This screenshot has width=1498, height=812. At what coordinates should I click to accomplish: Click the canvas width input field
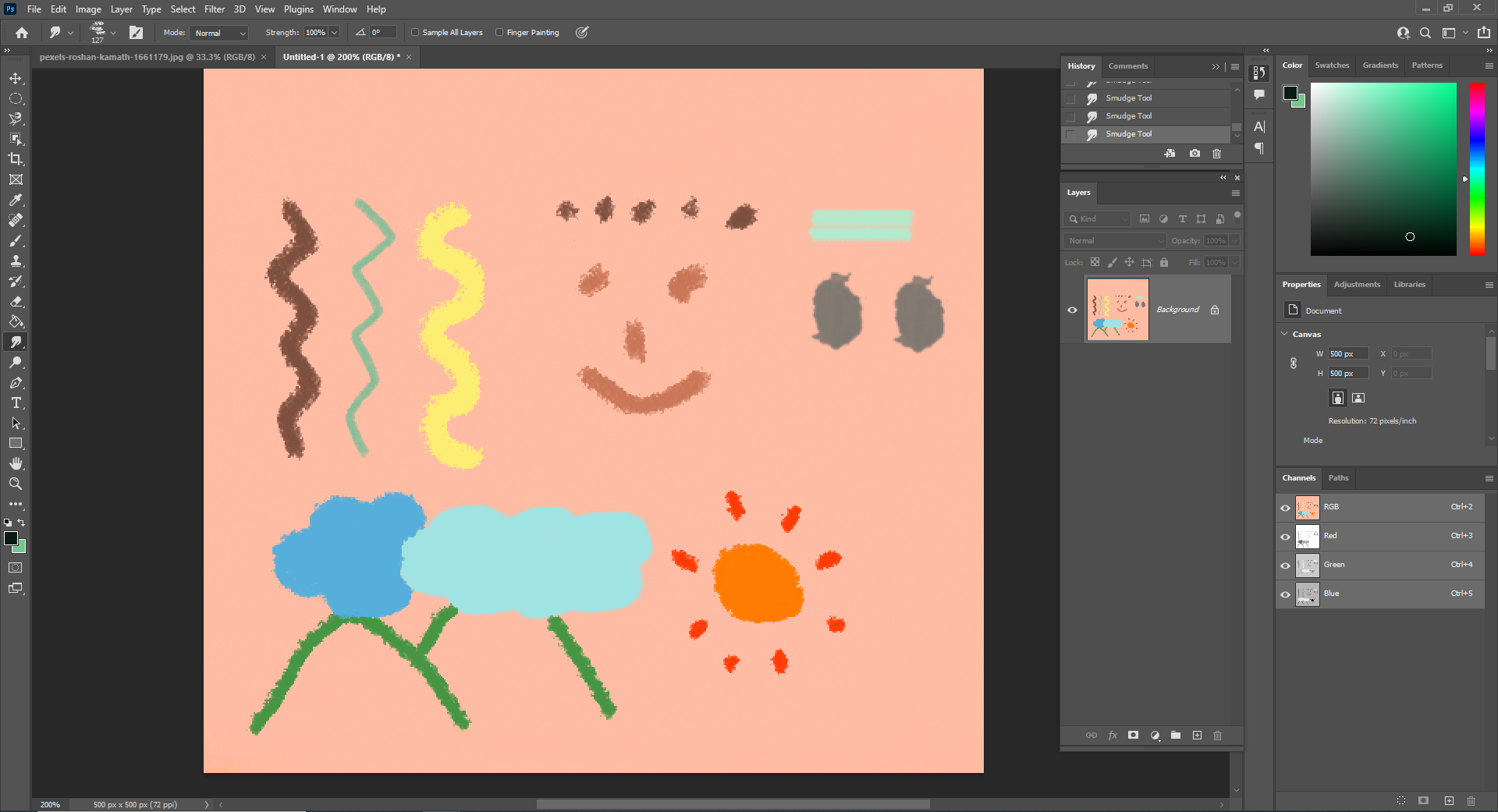coord(1348,354)
